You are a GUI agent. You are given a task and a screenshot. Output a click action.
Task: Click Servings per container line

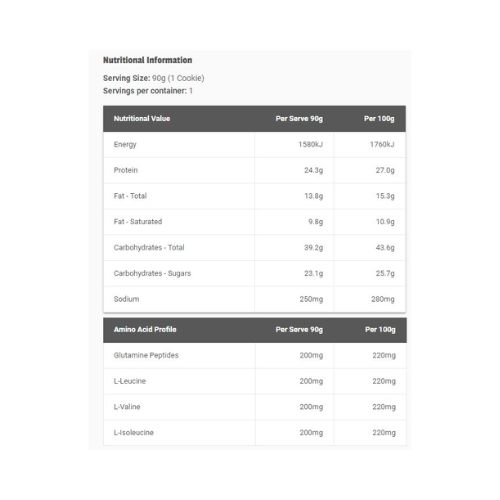click(148, 91)
